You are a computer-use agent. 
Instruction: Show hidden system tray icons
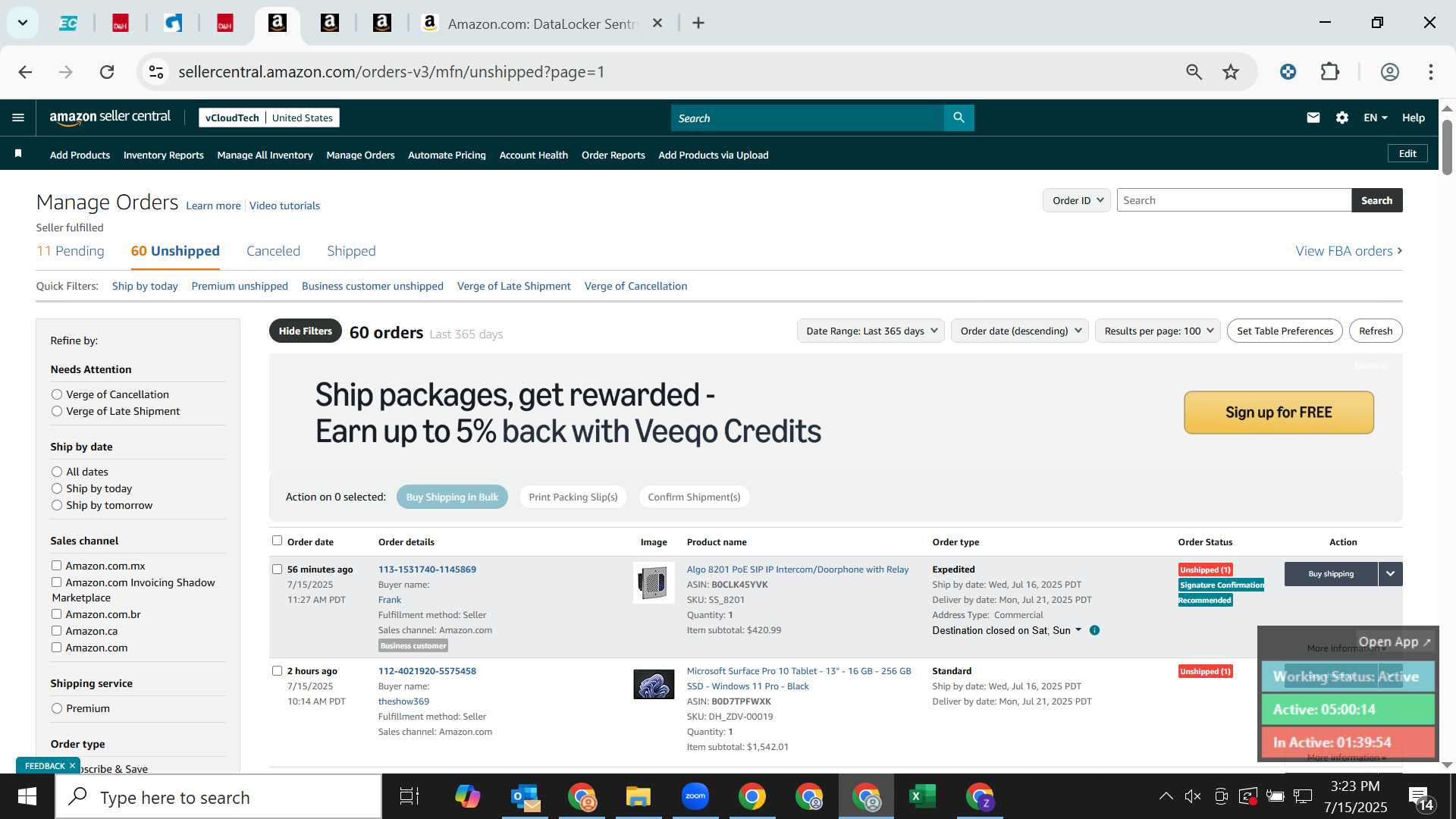tap(1166, 796)
